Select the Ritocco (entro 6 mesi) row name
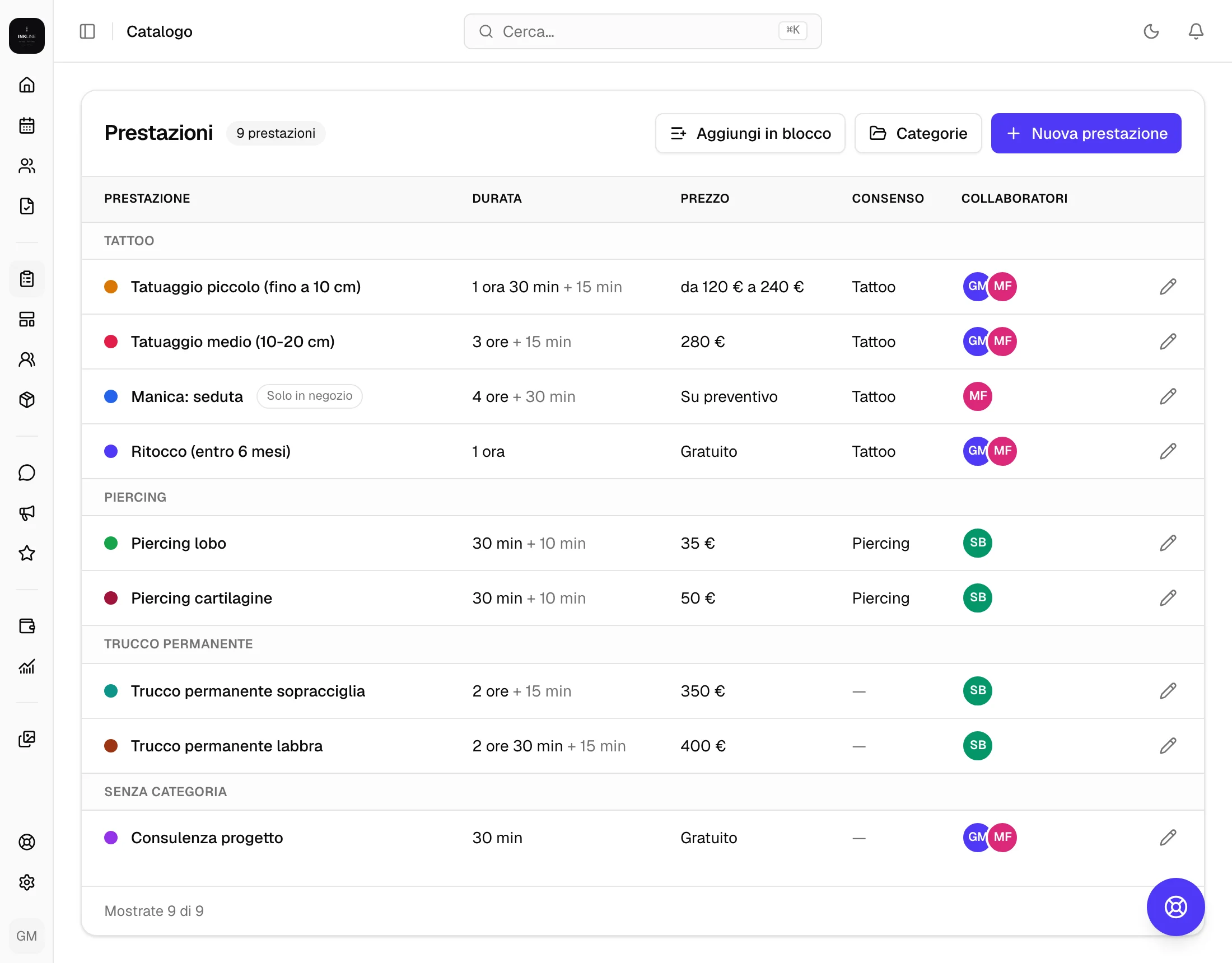 (211, 451)
